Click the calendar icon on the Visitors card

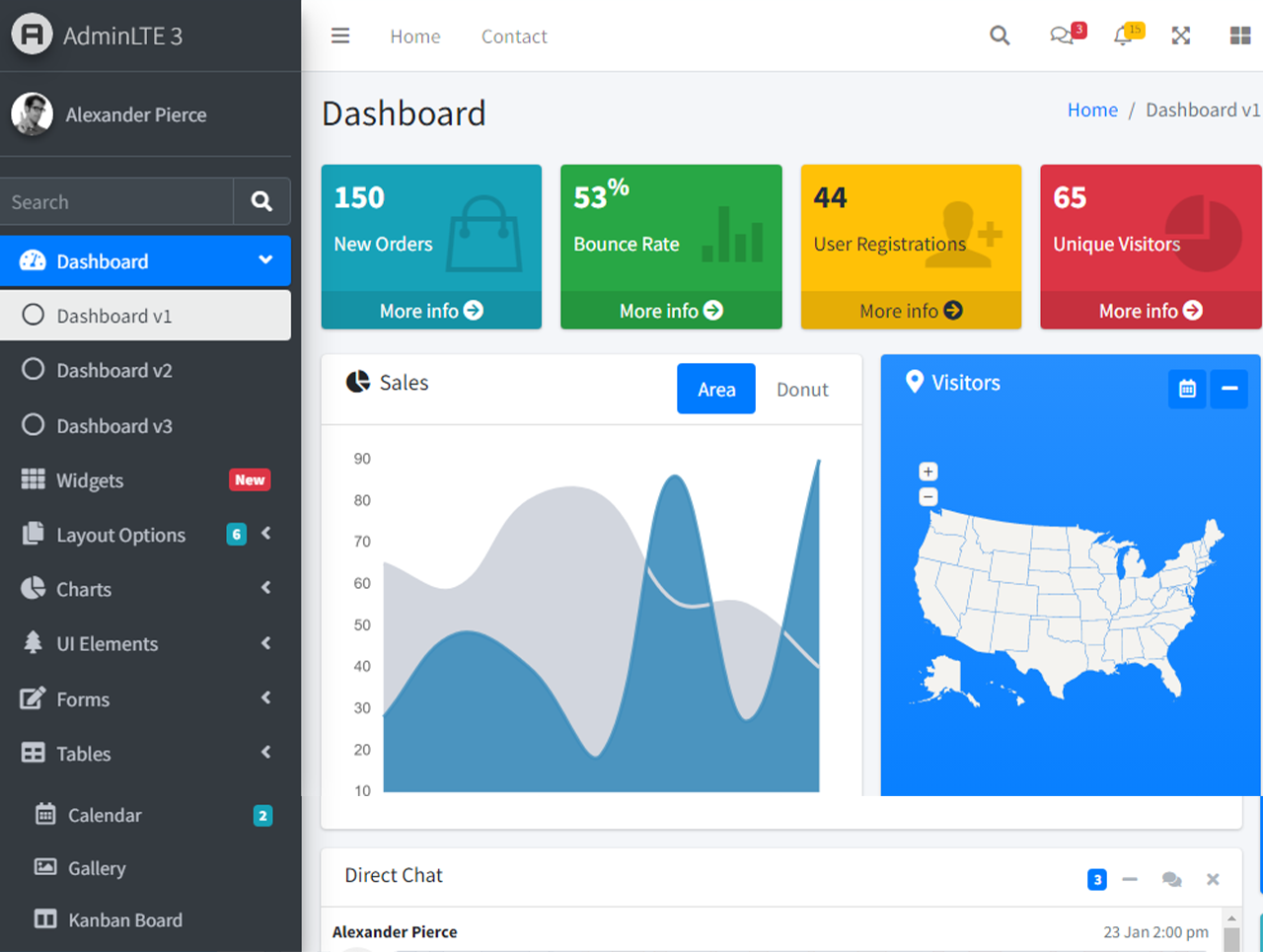click(1187, 389)
